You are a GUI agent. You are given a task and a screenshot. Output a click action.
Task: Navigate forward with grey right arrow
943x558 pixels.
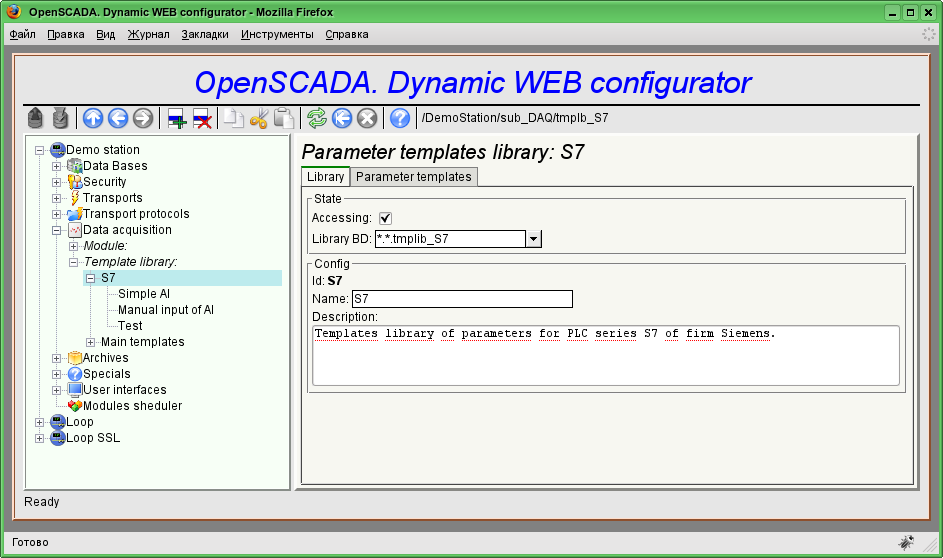click(143, 118)
